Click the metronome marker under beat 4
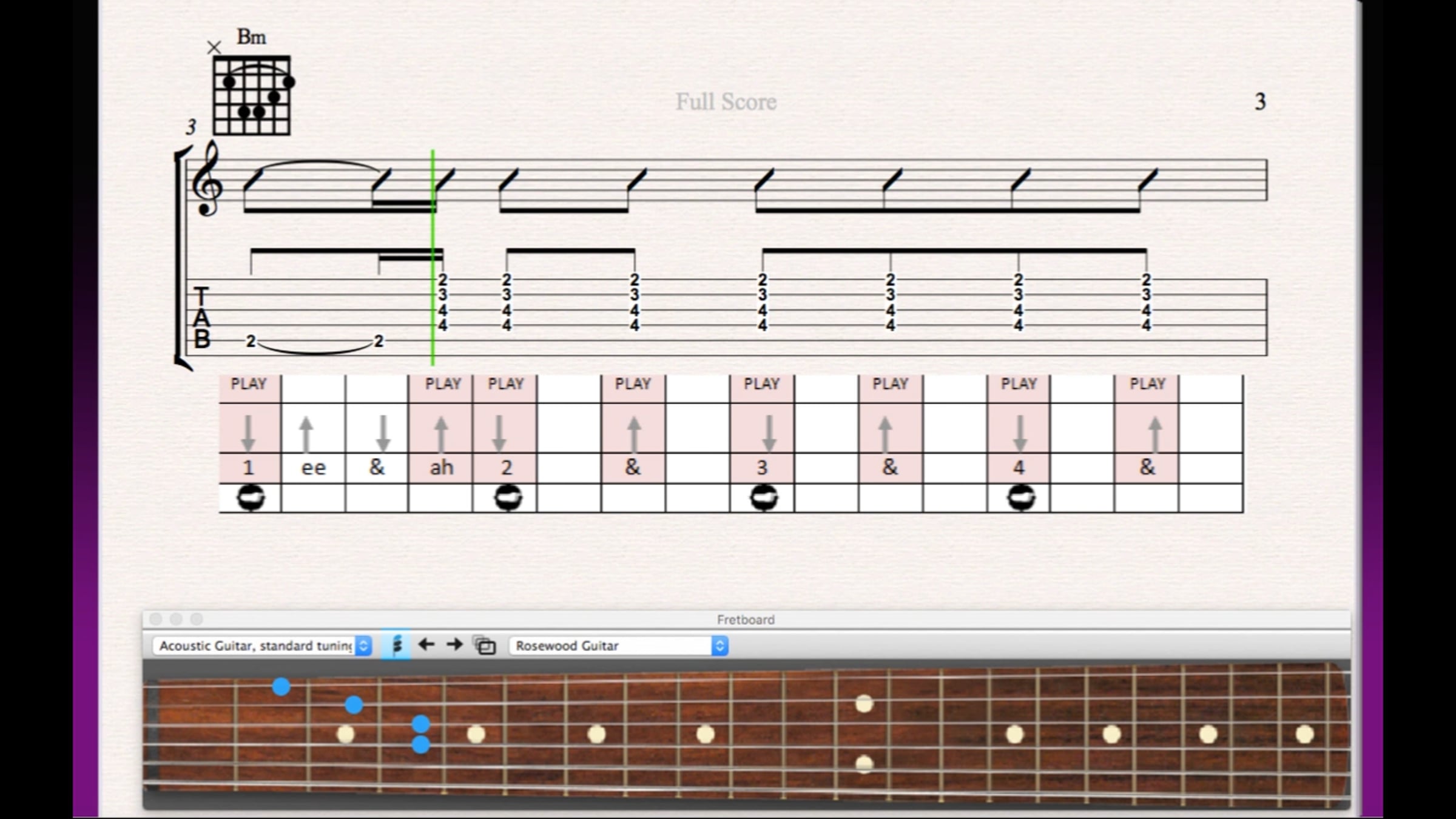1456x819 pixels. [x=1021, y=497]
